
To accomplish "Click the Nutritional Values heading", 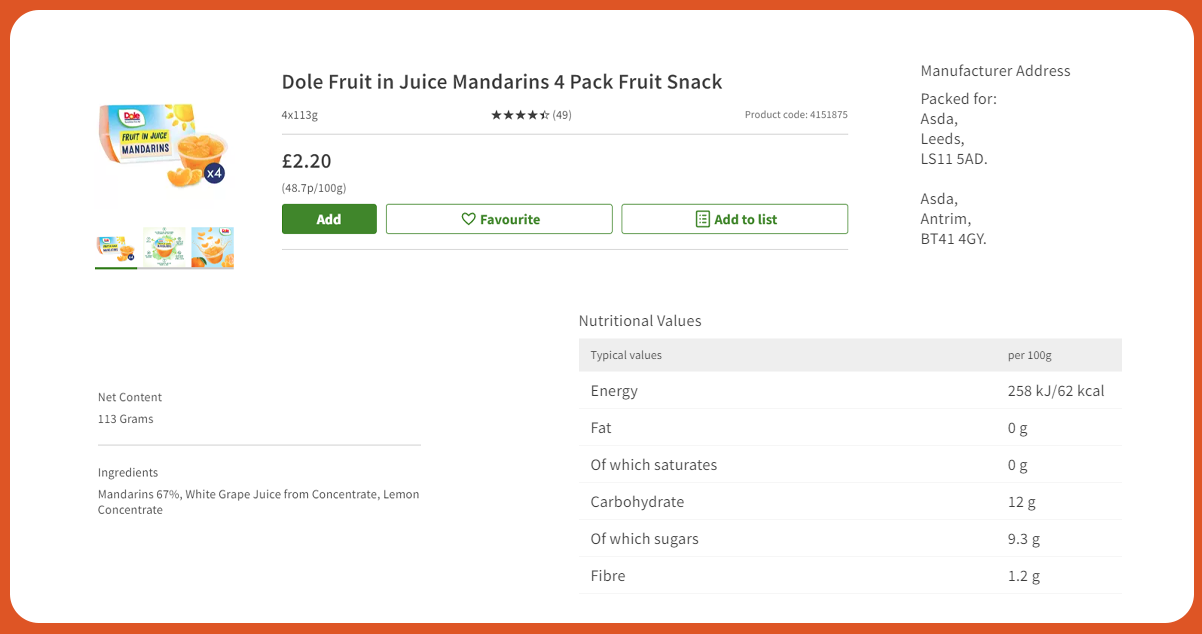I will pos(640,321).
